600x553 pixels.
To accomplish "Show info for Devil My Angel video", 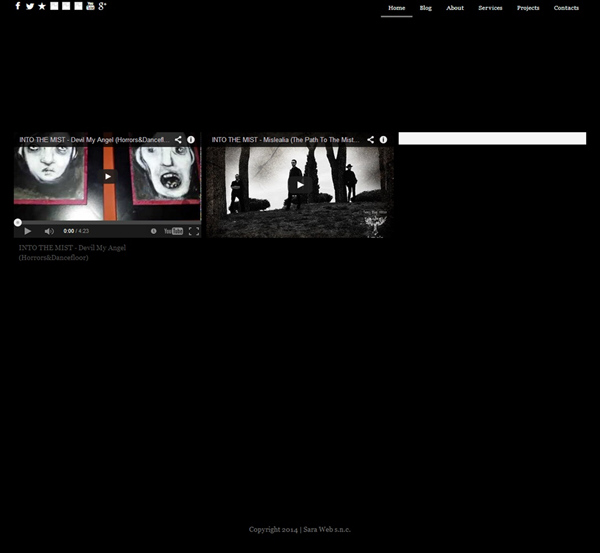I will [x=191, y=140].
